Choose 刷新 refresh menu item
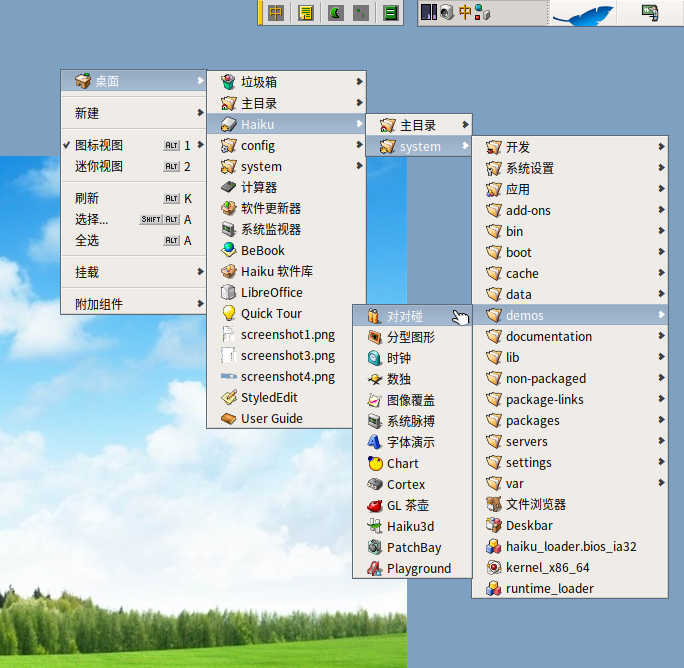Viewport: 684px width, 668px height. (x=133, y=198)
